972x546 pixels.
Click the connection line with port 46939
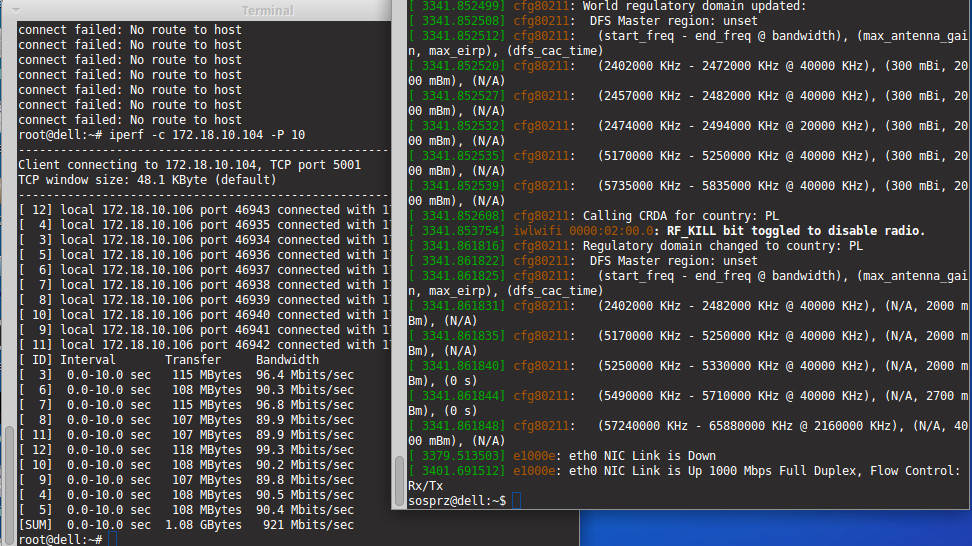(x=205, y=300)
